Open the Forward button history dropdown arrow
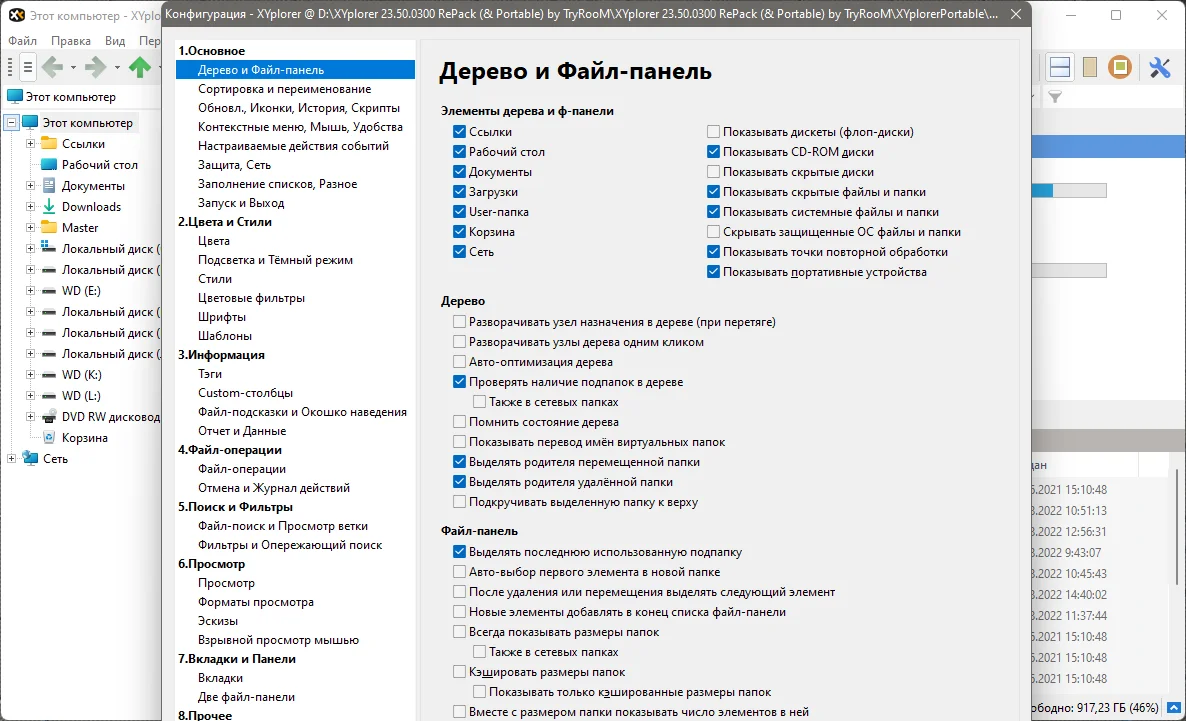The height and width of the screenshot is (721, 1186). (117, 67)
